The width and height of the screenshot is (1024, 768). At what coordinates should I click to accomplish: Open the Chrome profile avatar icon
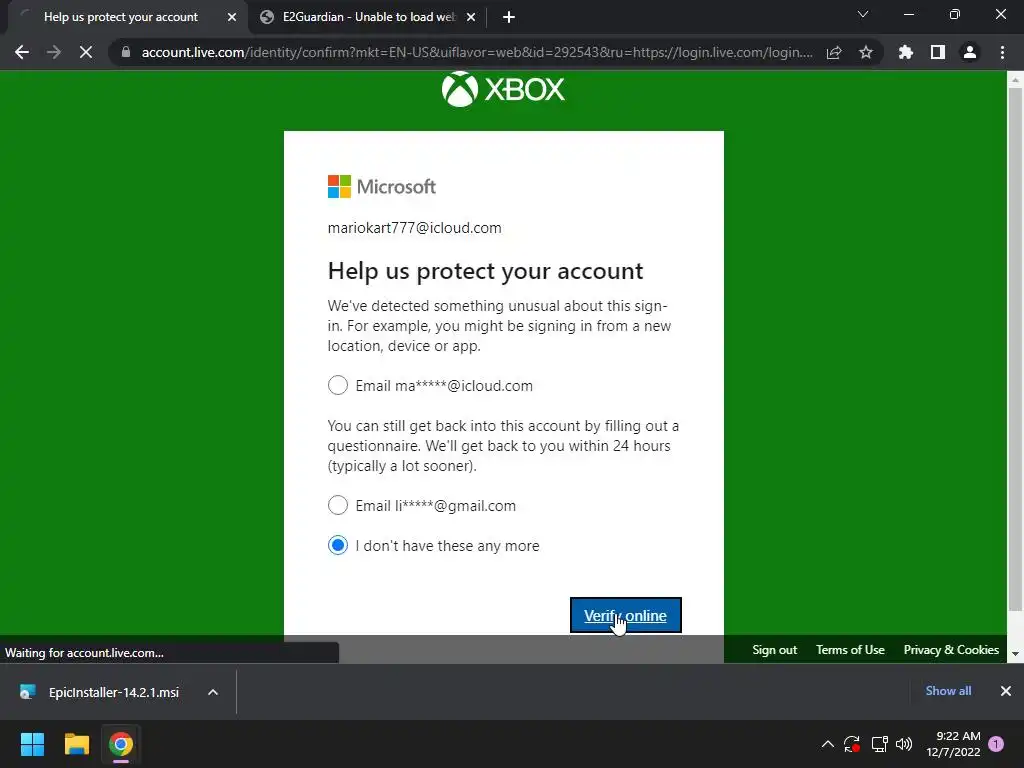(970, 52)
